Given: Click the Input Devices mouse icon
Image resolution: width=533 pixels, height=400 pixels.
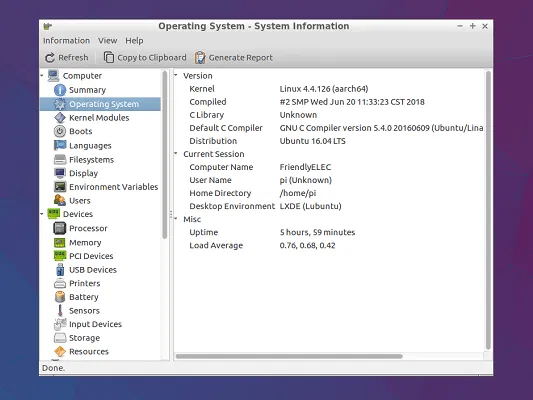Looking at the screenshot, I should pyautogui.click(x=60, y=324).
